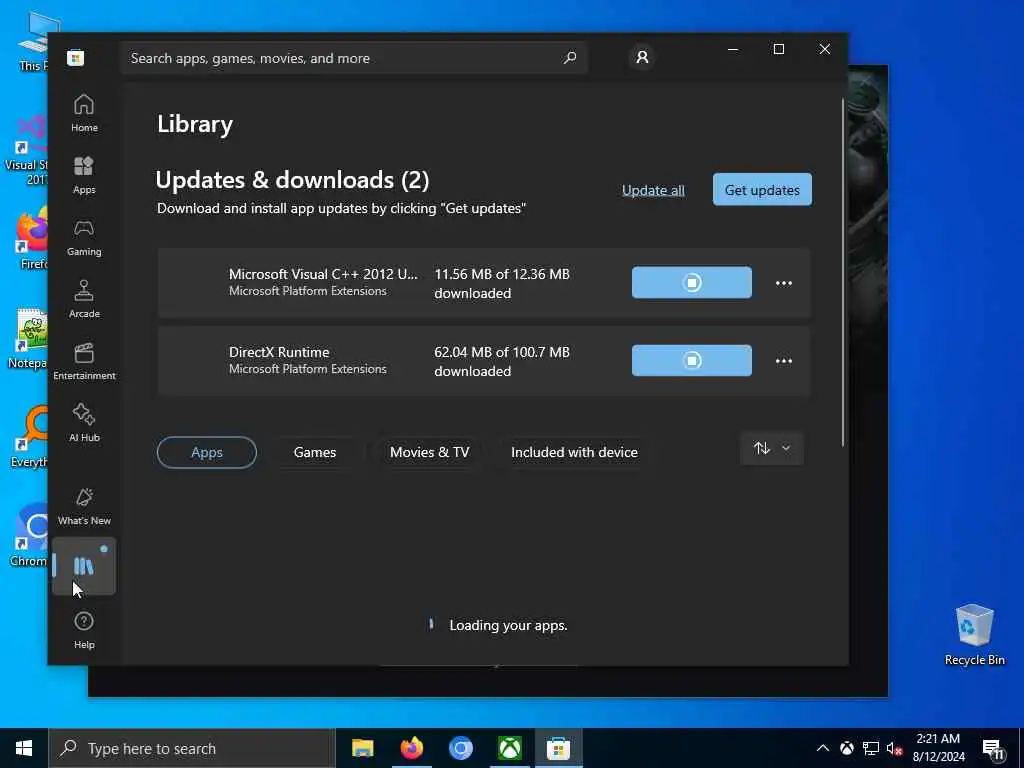This screenshot has height=768, width=1024.
Task: Minimize the Microsoft Store window
Action: pos(733,49)
